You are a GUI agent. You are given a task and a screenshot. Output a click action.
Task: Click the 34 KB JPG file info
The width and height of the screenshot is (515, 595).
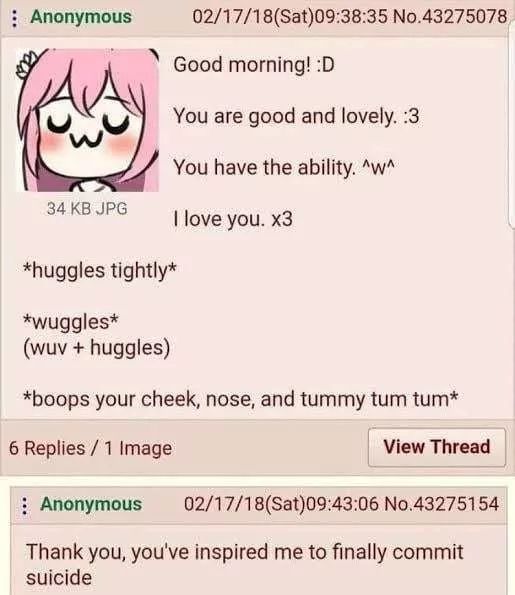[87, 208]
